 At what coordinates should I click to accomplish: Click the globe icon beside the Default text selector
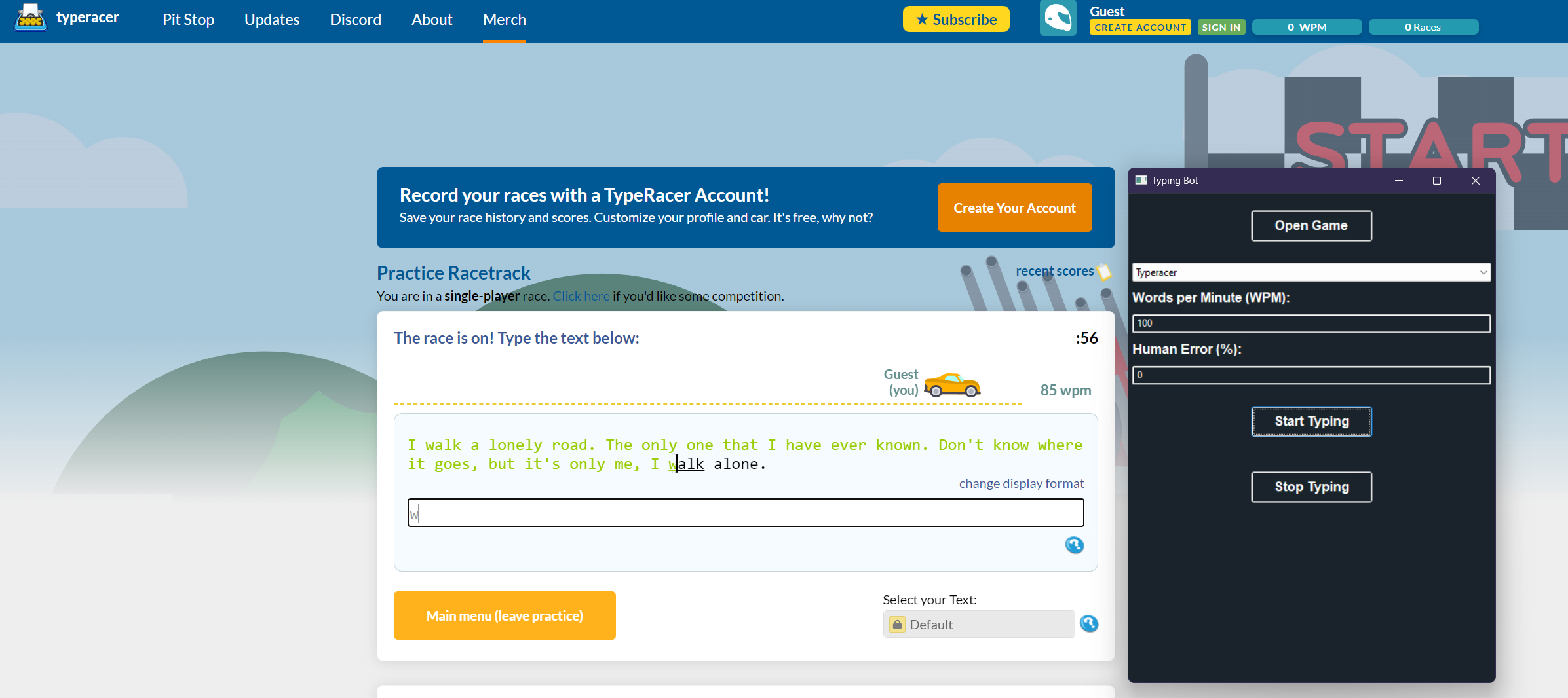[1088, 624]
